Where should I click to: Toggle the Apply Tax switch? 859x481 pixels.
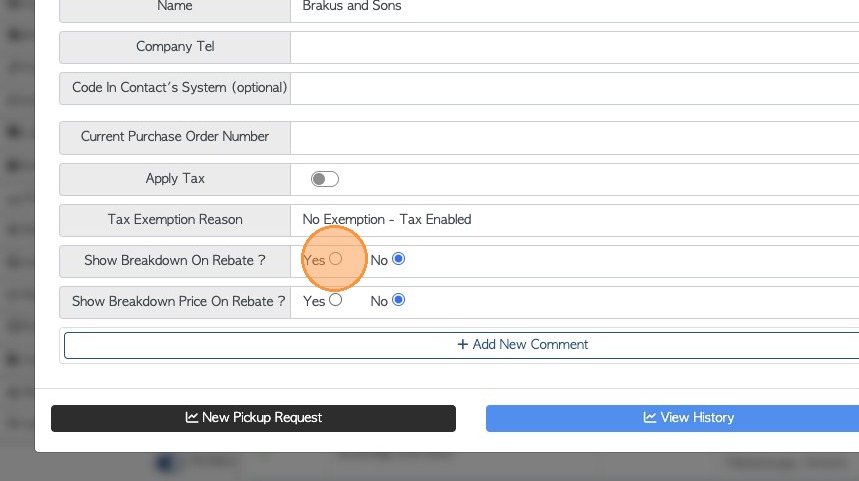tap(325, 179)
